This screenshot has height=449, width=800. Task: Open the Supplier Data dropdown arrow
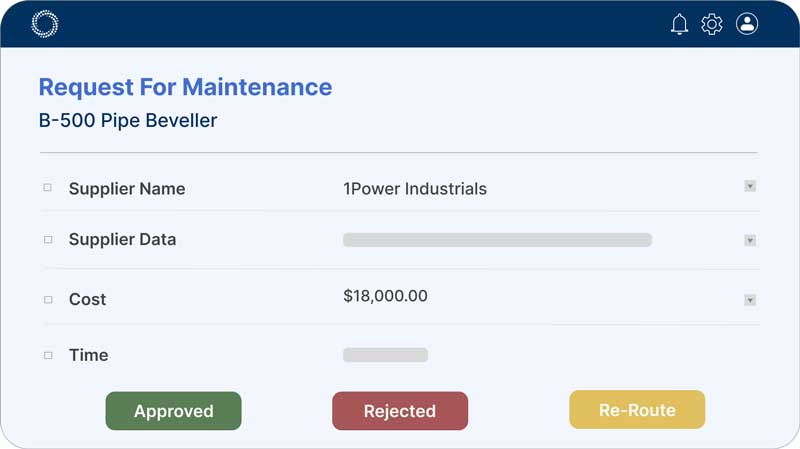click(750, 240)
